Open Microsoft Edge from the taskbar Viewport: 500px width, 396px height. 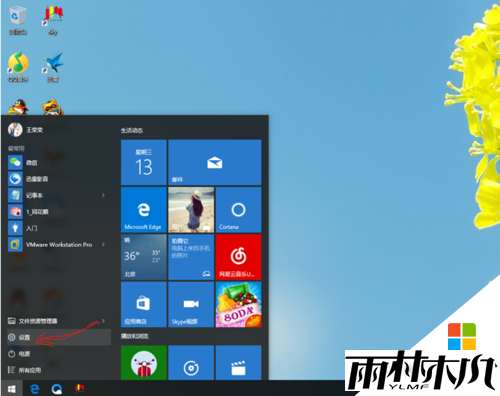point(34,388)
